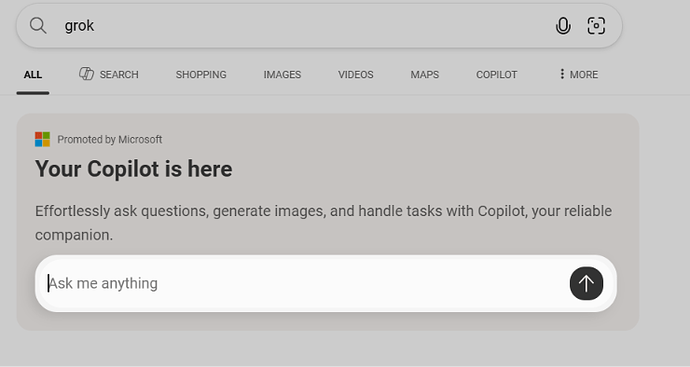Image resolution: width=690 pixels, height=367 pixels.
Task: Open visual search using the camera icon
Action: 596,26
